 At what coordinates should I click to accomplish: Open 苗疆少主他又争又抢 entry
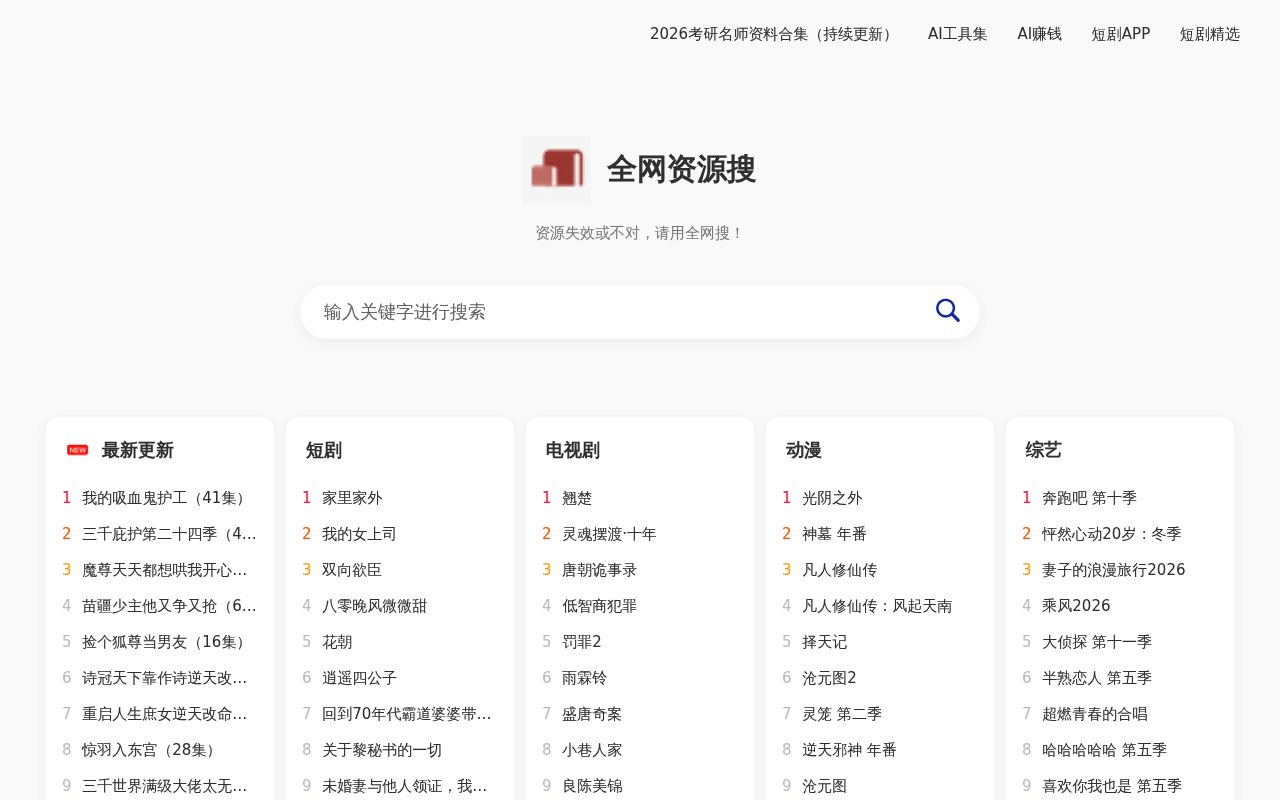pyautogui.click(x=170, y=606)
